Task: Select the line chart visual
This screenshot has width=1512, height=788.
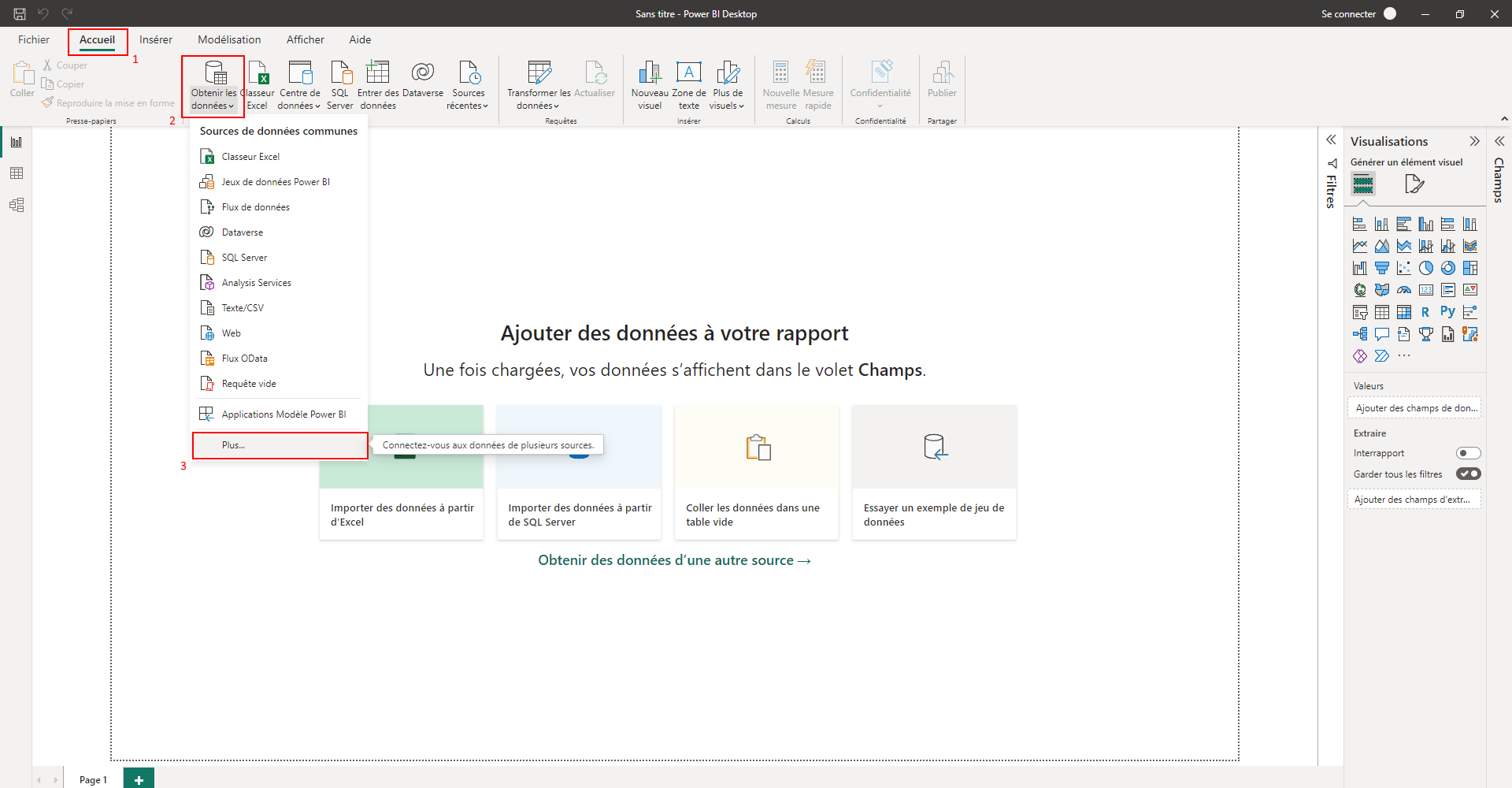Action: click(x=1359, y=247)
